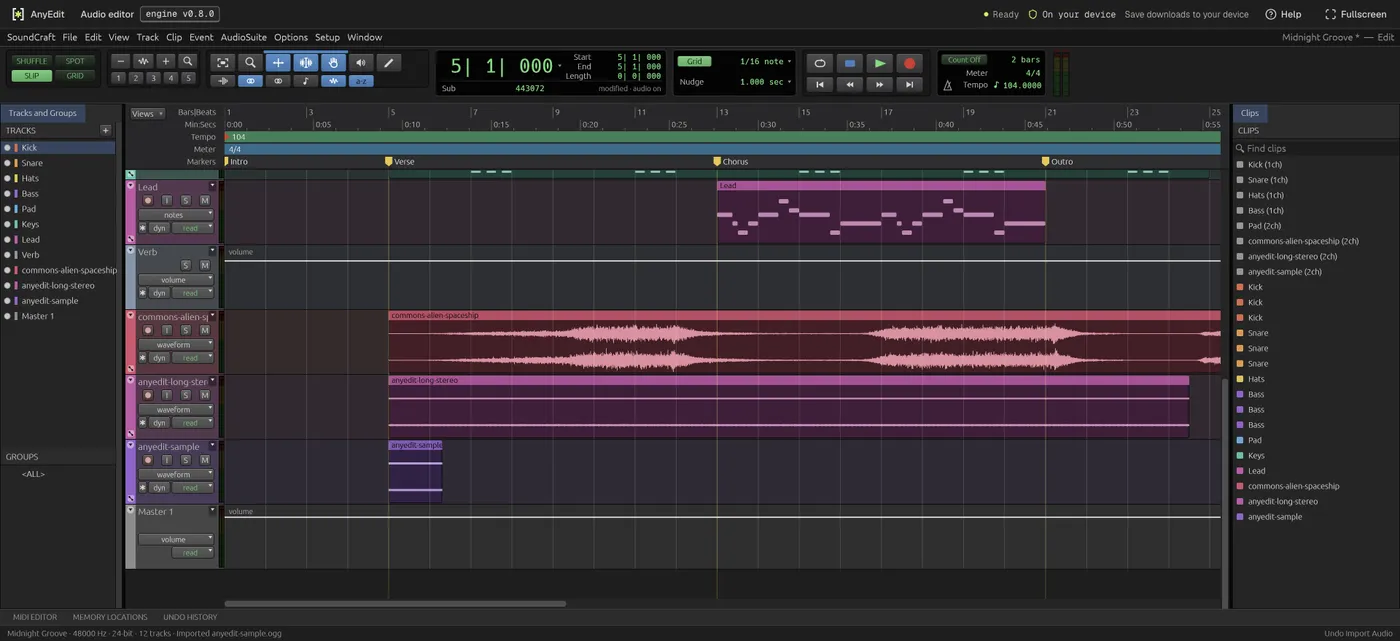The image size is (1400, 641).
Task: Open the Undo History tab
Action: (x=190, y=617)
